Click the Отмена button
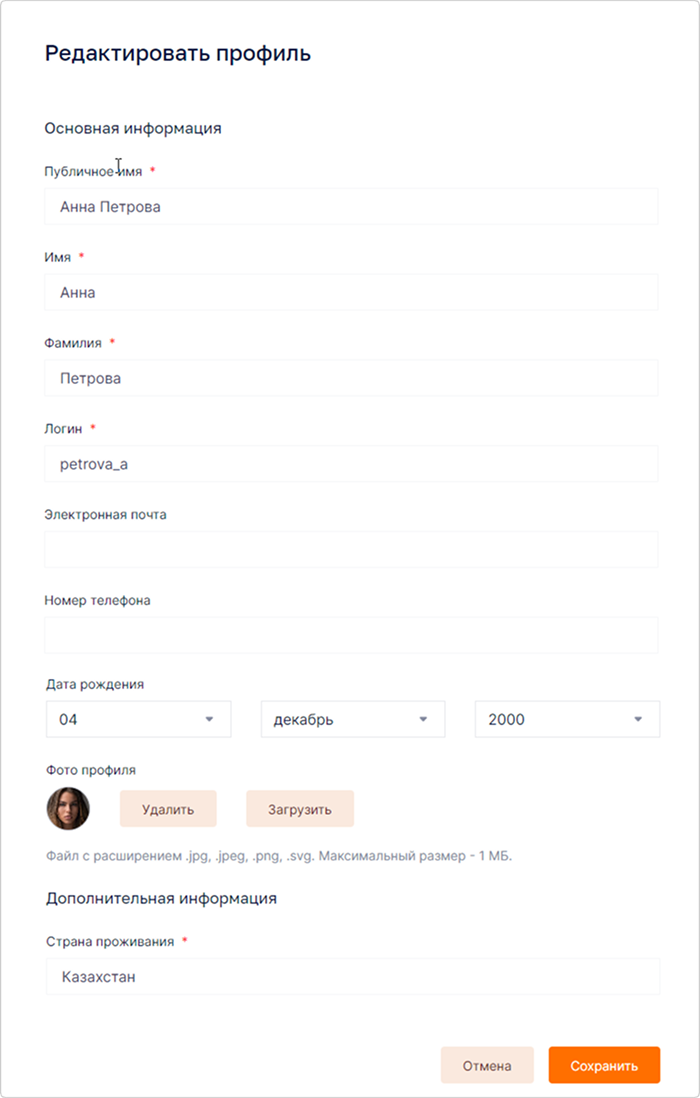This screenshot has width=700, height=1098. (487, 1066)
